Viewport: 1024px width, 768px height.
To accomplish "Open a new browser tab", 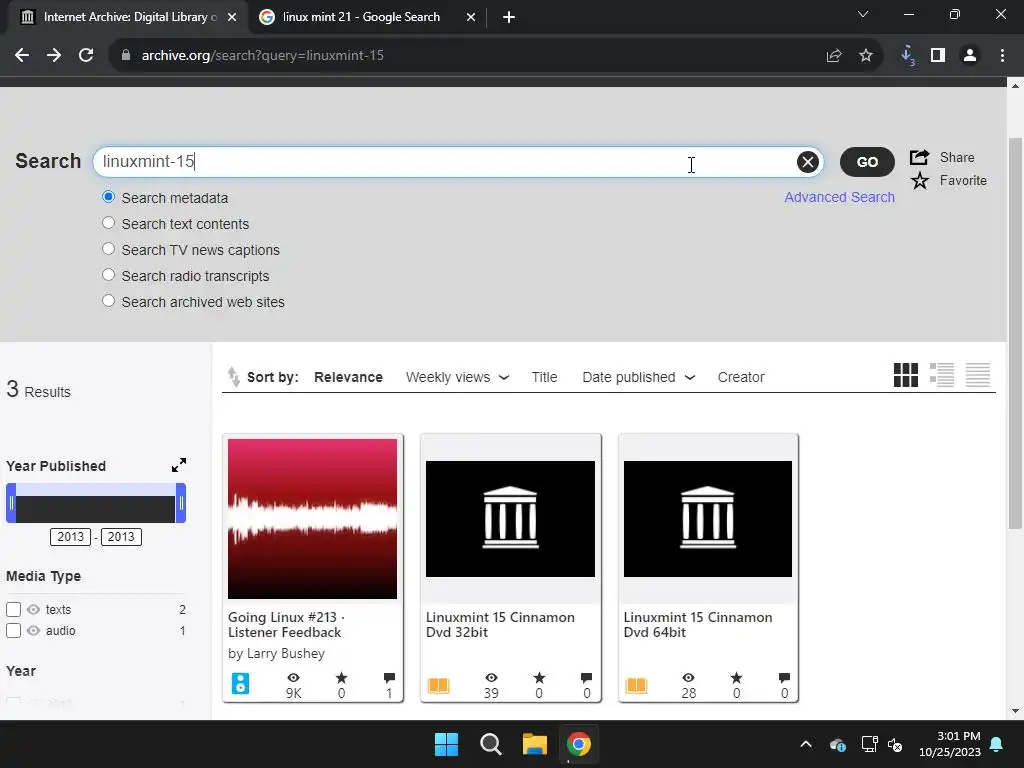I will click(509, 17).
